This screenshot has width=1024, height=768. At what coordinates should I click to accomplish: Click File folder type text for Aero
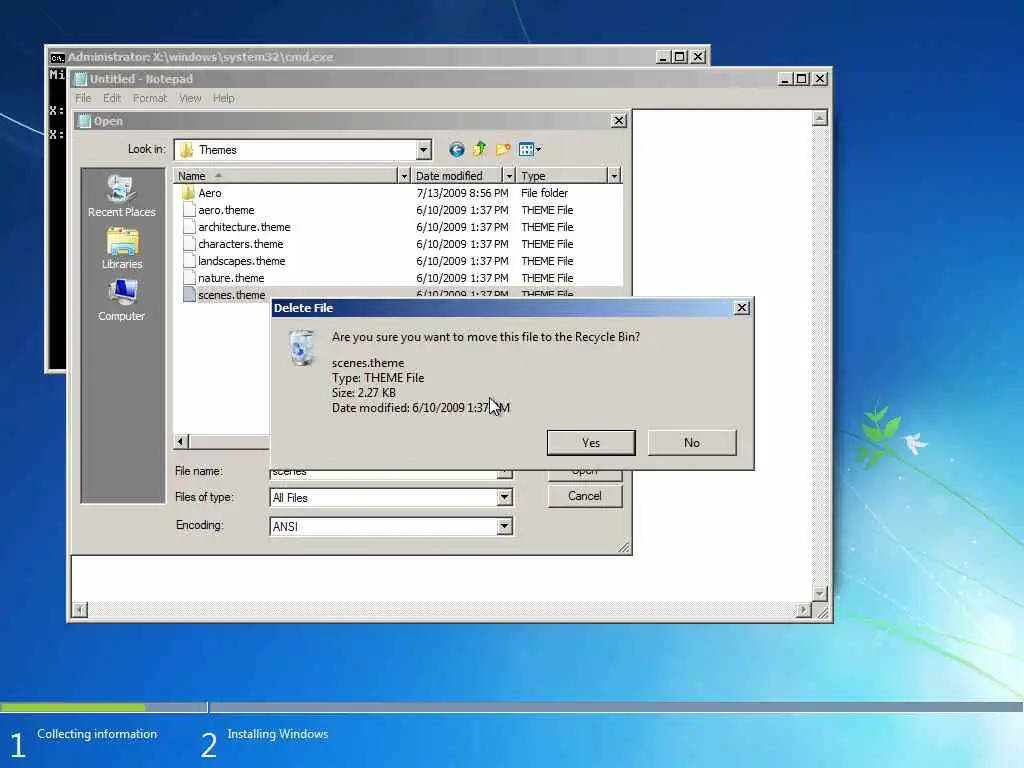[x=545, y=193]
